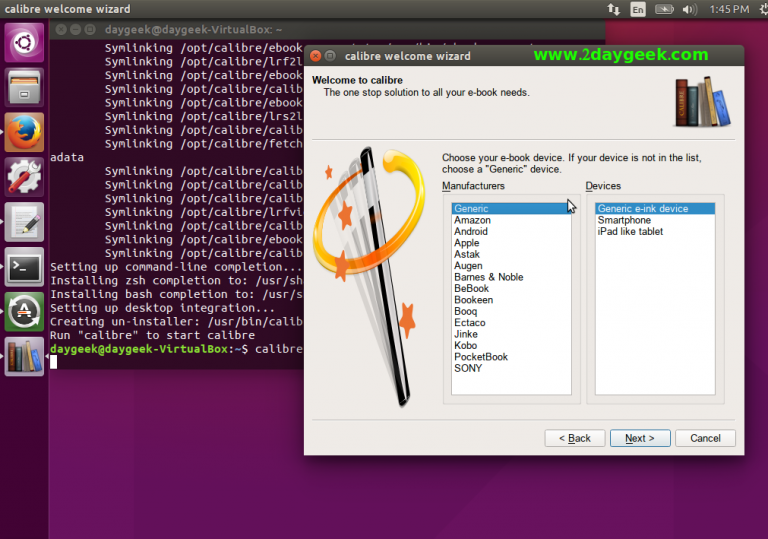Viewport: 768px width, 539px height.
Task: Select Ectaco manufacturer
Action: 511,322
